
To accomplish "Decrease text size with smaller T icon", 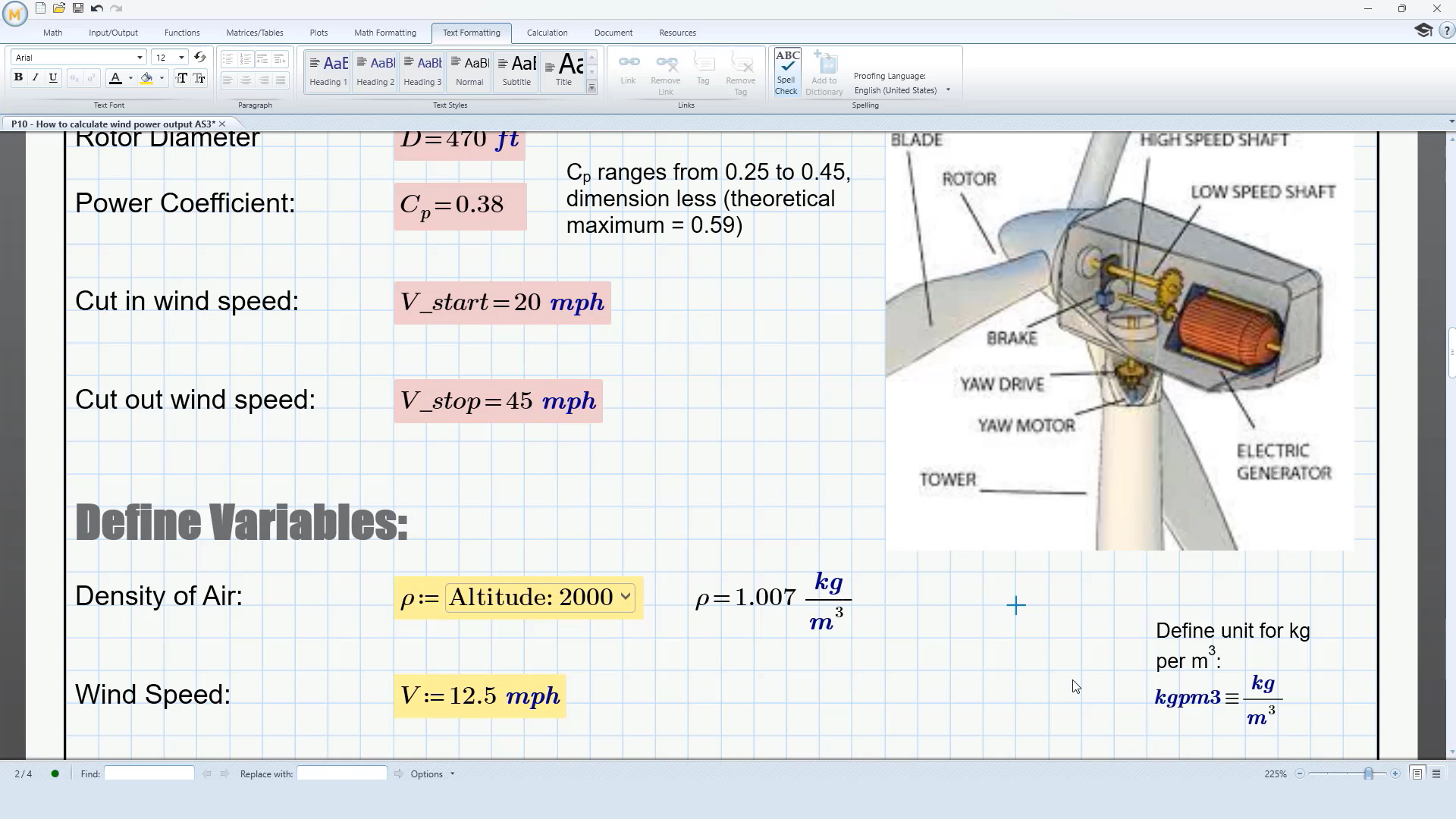I will pyautogui.click(x=199, y=78).
